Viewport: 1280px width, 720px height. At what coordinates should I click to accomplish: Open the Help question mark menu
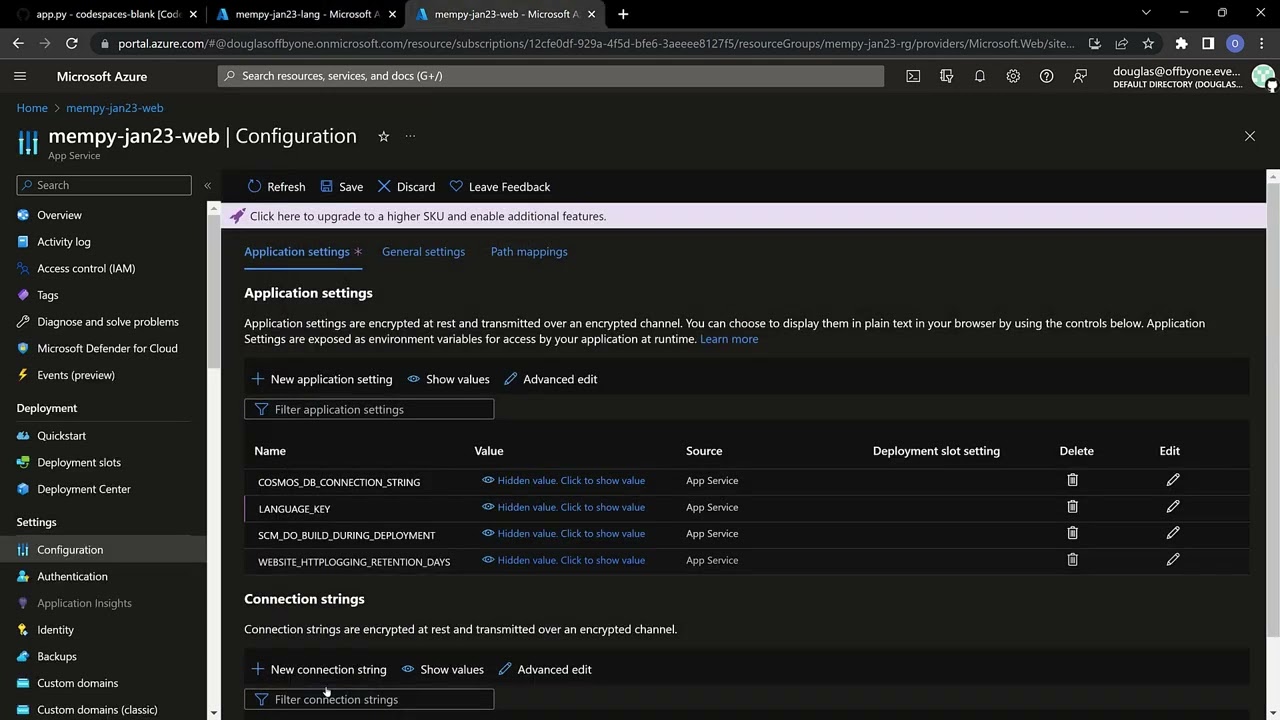coord(1046,76)
